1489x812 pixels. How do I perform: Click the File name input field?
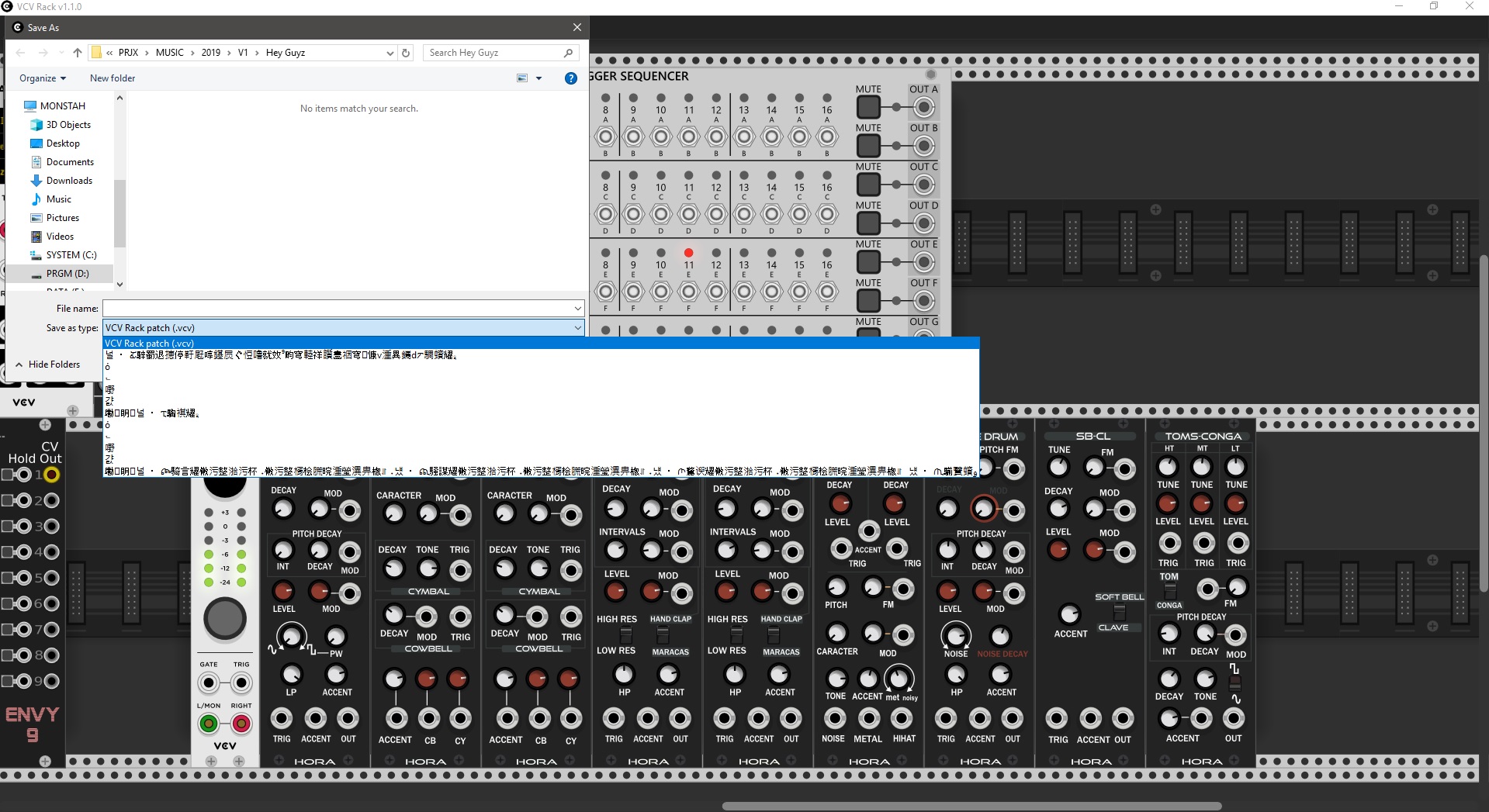(x=338, y=309)
